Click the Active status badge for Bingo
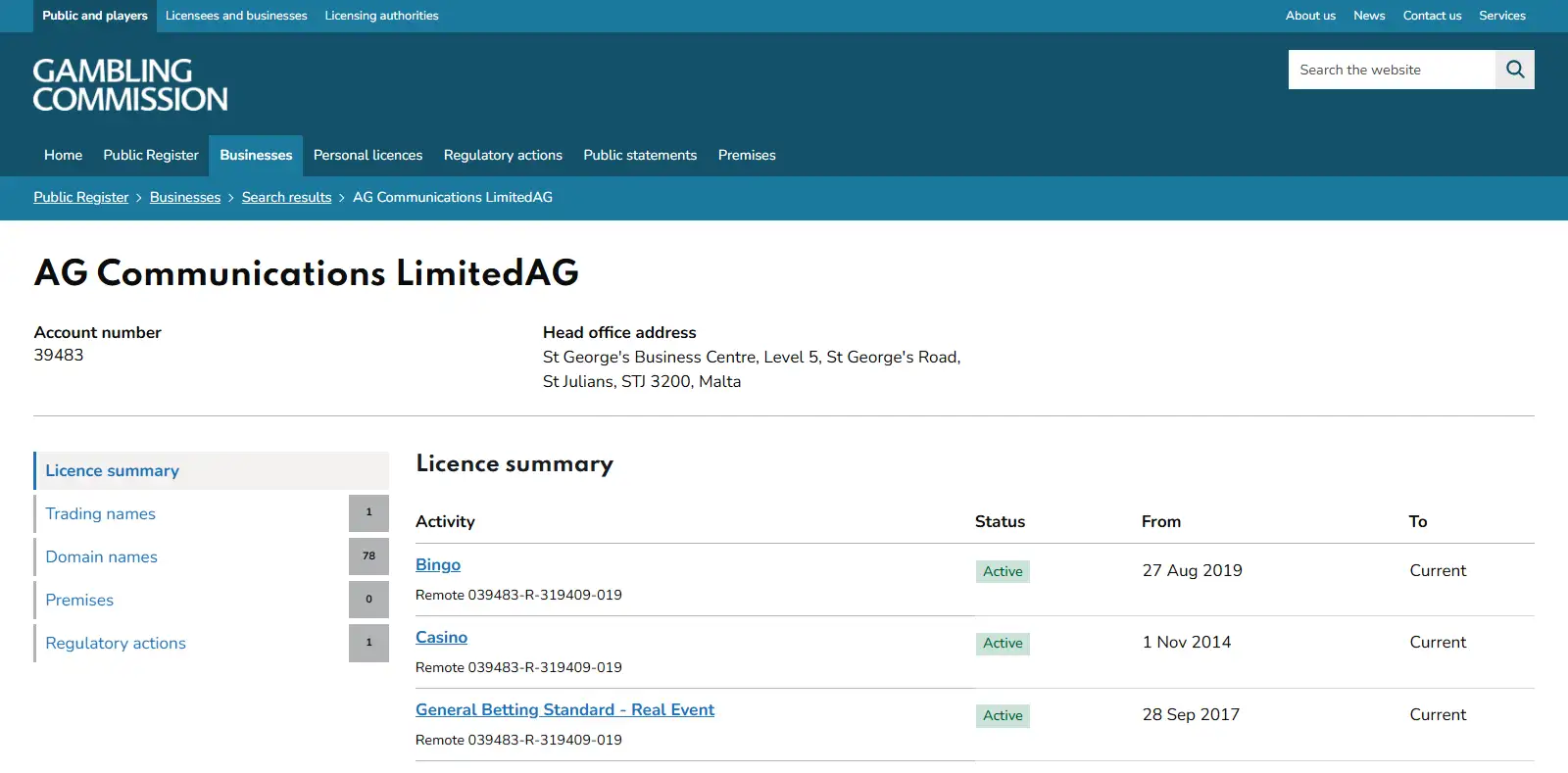This screenshot has height=773, width=1568. tap(1003, 571)
